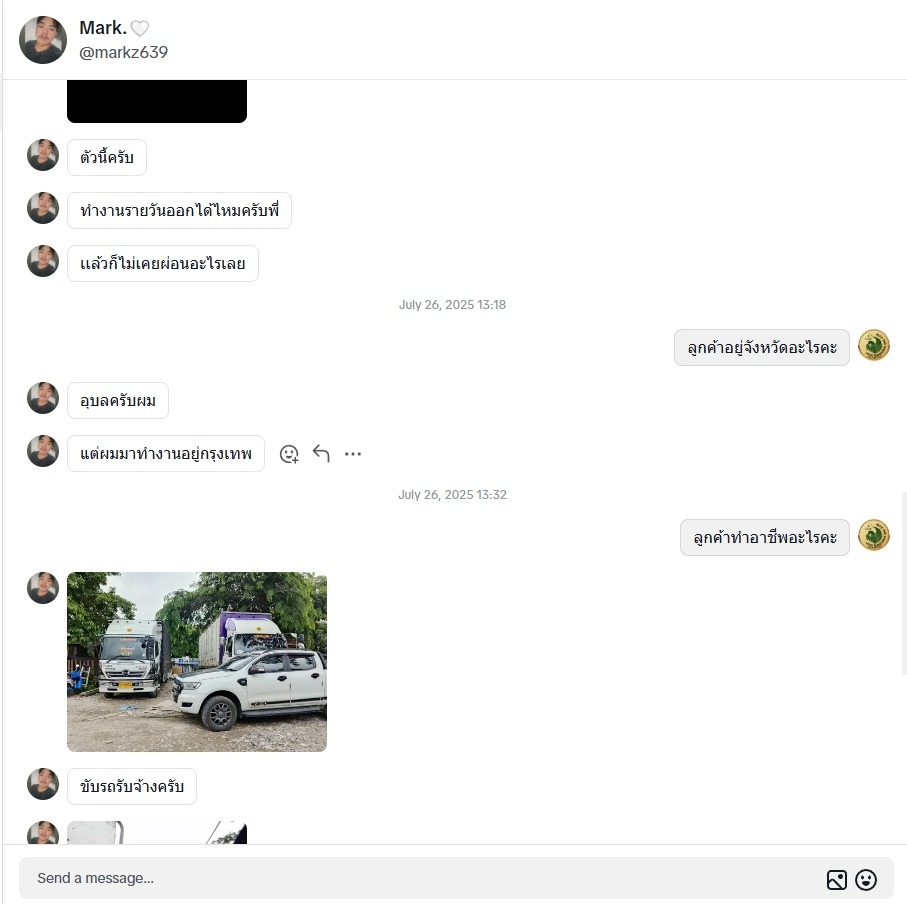
Task: Click the green logo avatar beside the occupation question
Action: [873, 535]
